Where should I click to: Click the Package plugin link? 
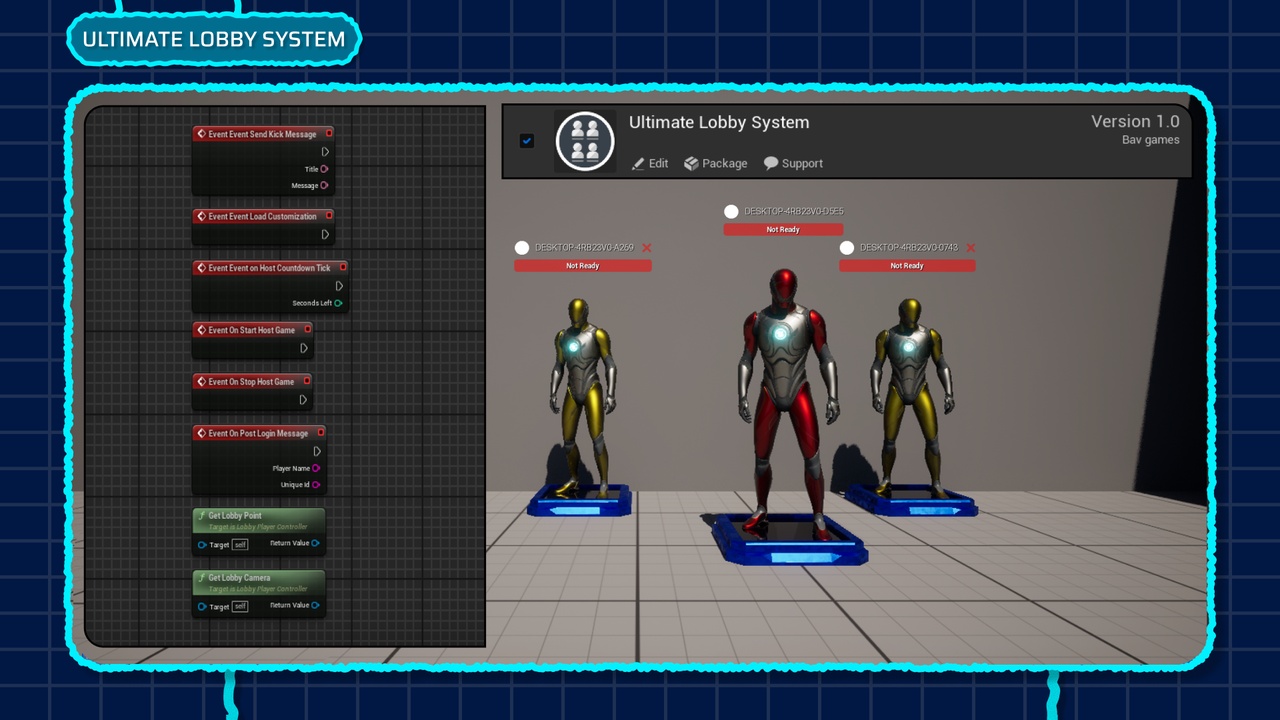716,163
